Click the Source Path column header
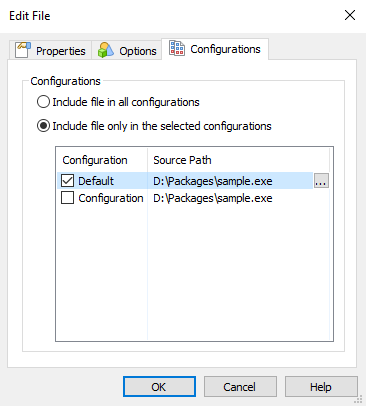This screenshot has width=366, height=406. (x=238, y=160)
